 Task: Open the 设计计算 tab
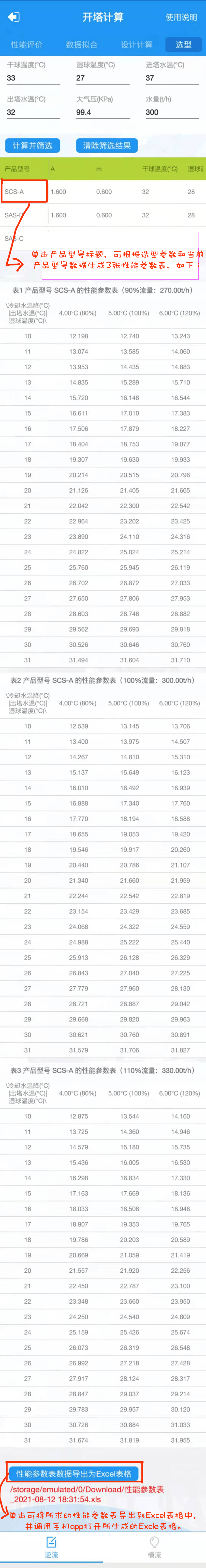tap(137, 44)
